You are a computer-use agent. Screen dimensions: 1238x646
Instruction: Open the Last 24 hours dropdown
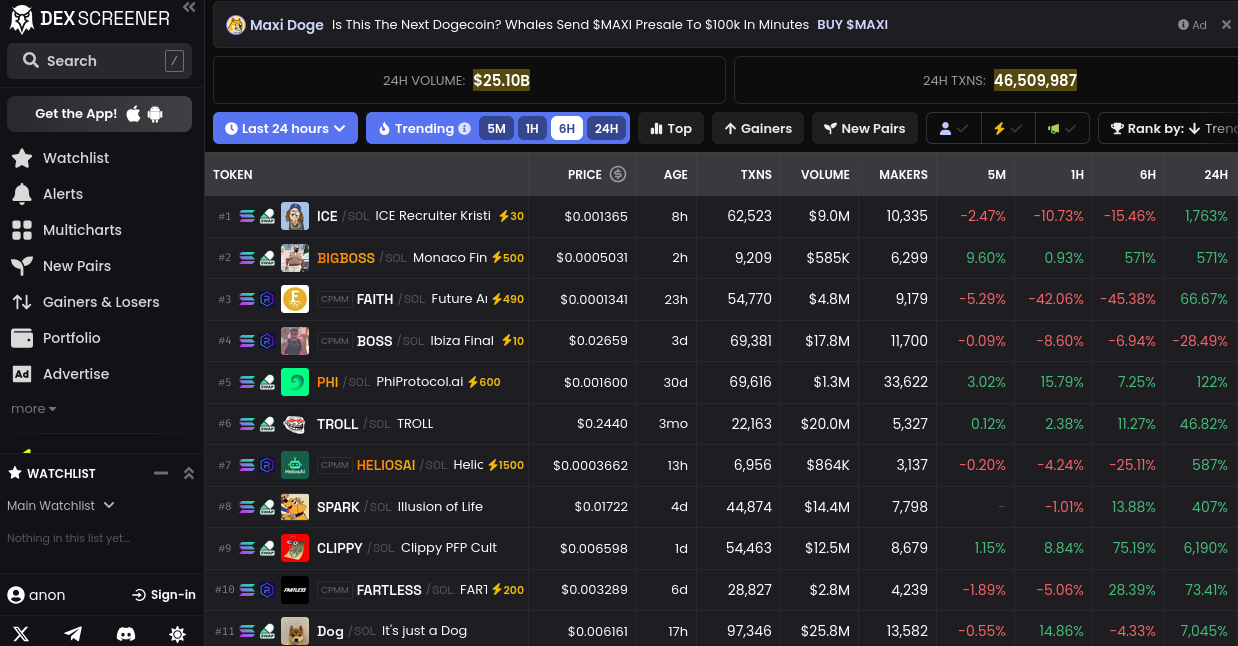[285, 128]
